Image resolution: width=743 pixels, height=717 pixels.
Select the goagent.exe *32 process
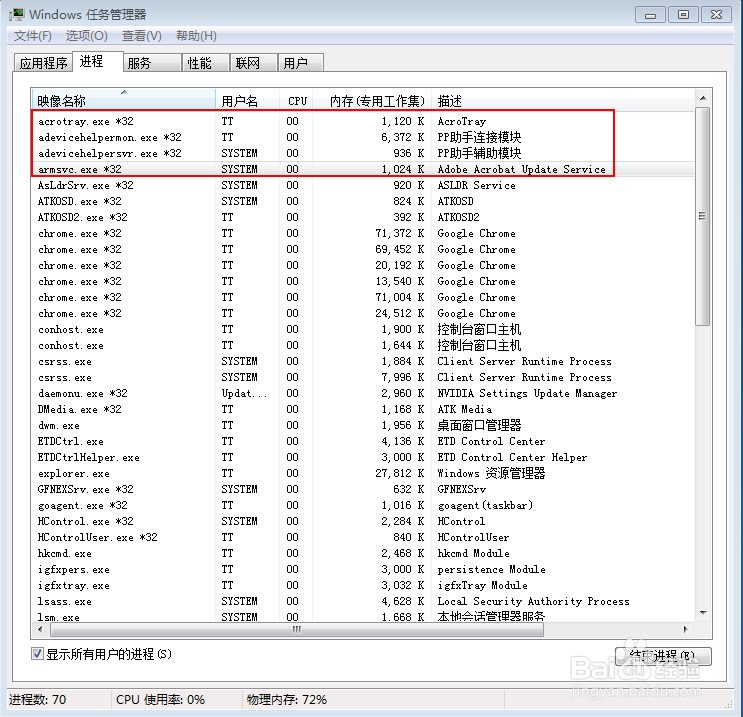pos(362,506)
